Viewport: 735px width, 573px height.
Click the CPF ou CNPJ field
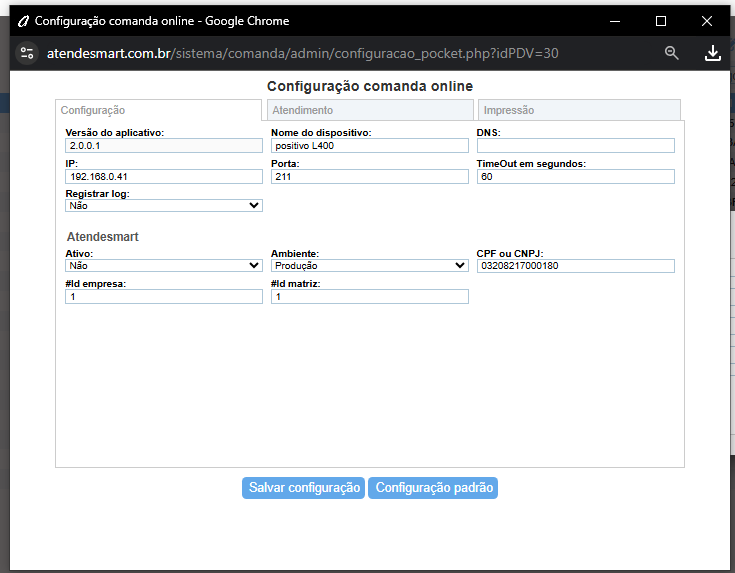[x=576, y=266]
